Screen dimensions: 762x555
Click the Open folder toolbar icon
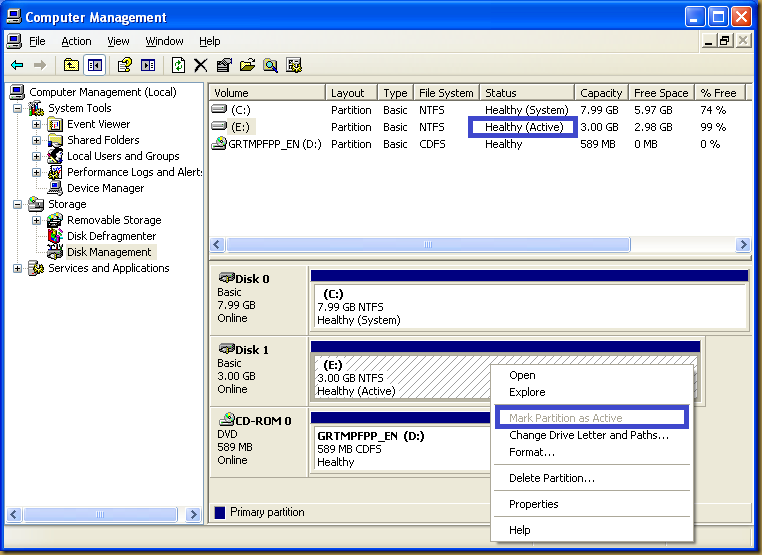(247, 65)
